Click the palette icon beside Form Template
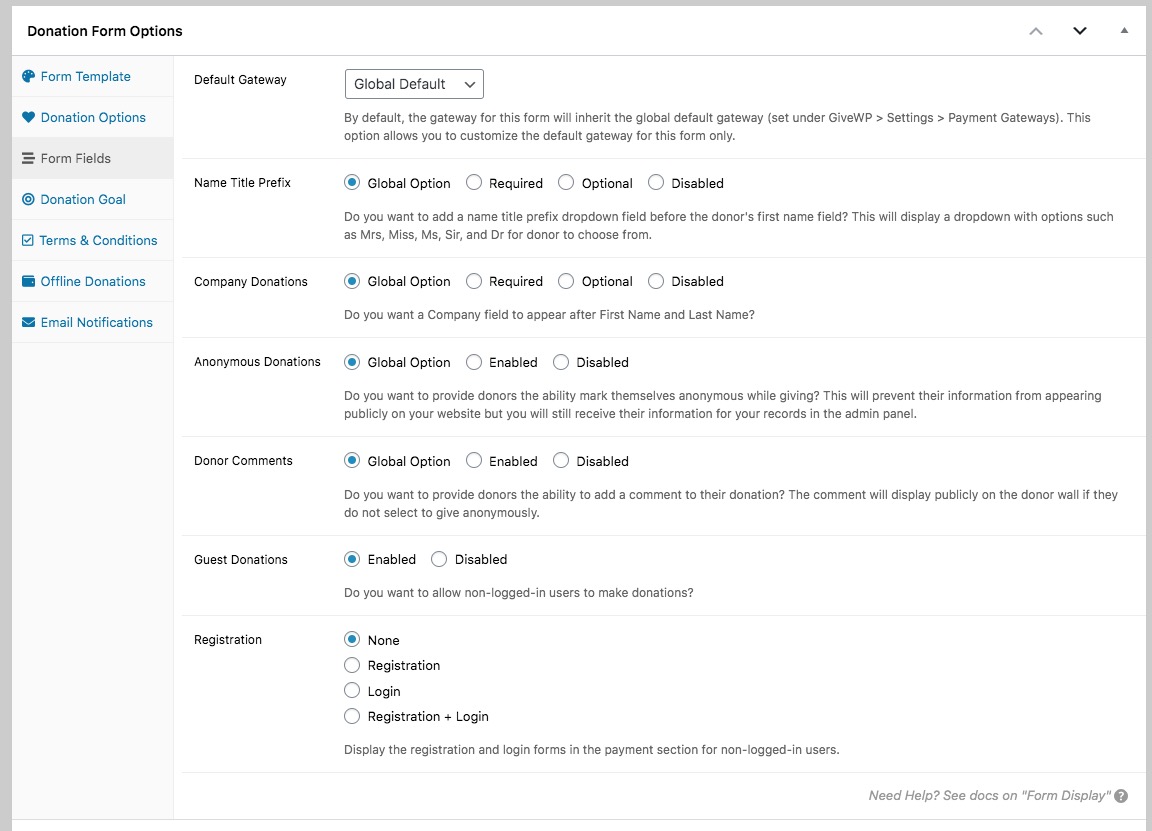The height and width of the screenshot is (831, 1152). coord(28,76)
